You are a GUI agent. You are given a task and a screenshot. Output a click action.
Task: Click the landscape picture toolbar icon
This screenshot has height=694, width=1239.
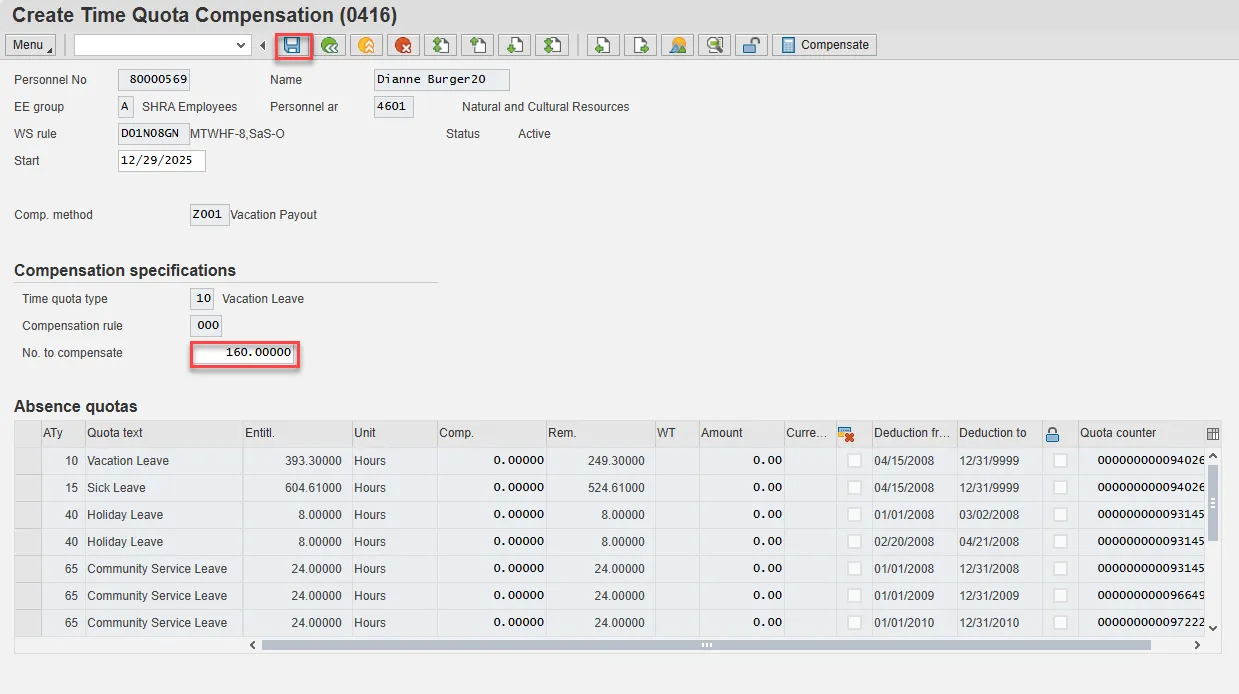tap(678, 45)
